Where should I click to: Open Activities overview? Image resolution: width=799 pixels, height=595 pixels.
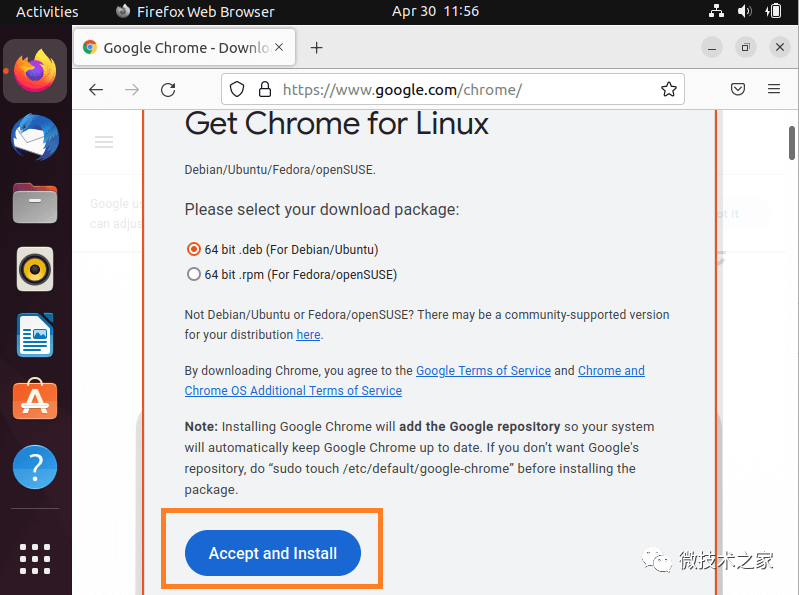click(x=47, y=12)
